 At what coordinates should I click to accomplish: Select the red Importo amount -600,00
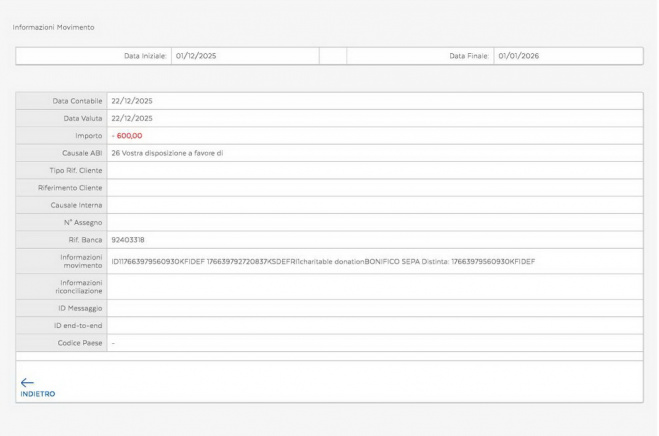(127, 135)
